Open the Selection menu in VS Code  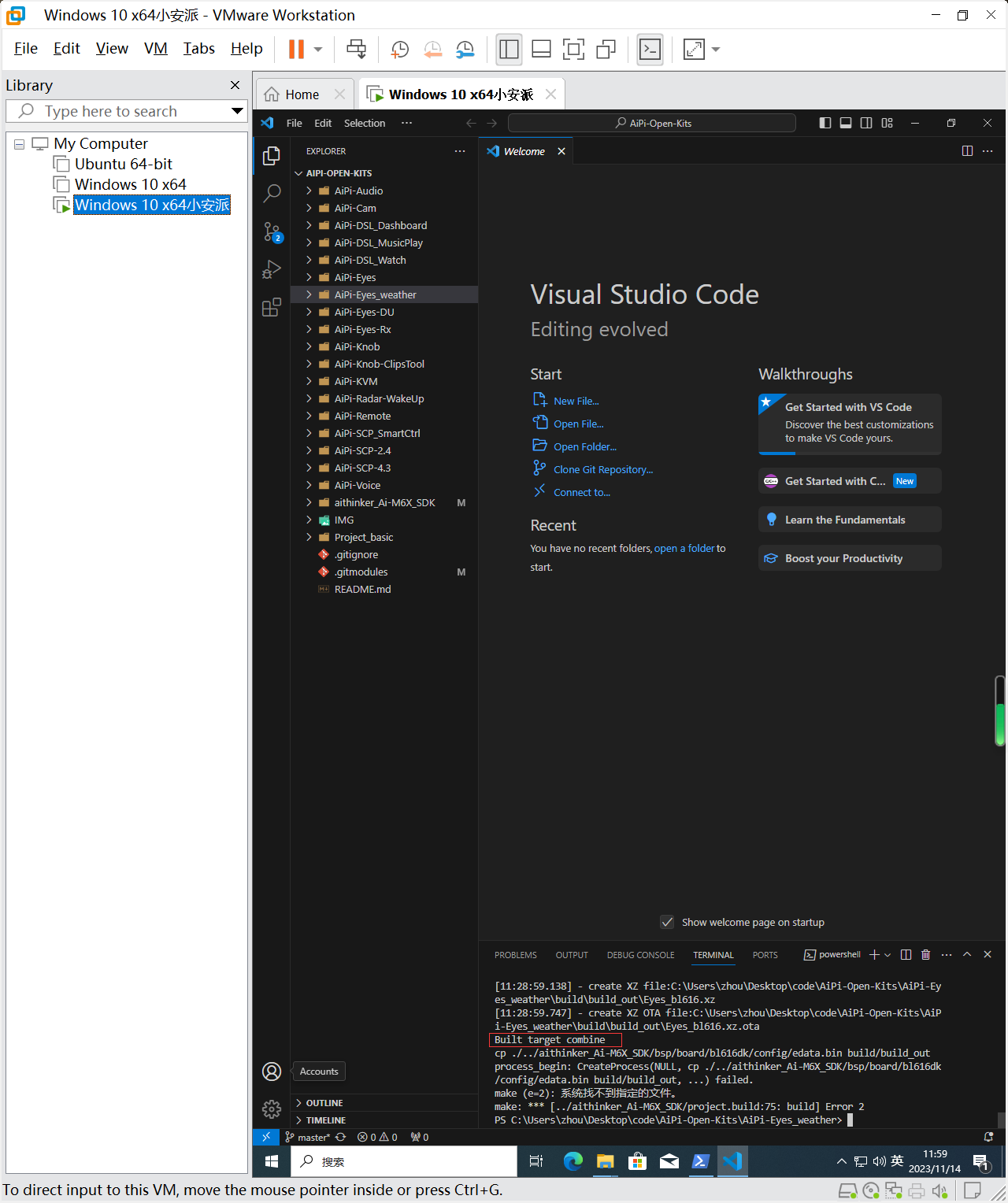tap(365, 123)
